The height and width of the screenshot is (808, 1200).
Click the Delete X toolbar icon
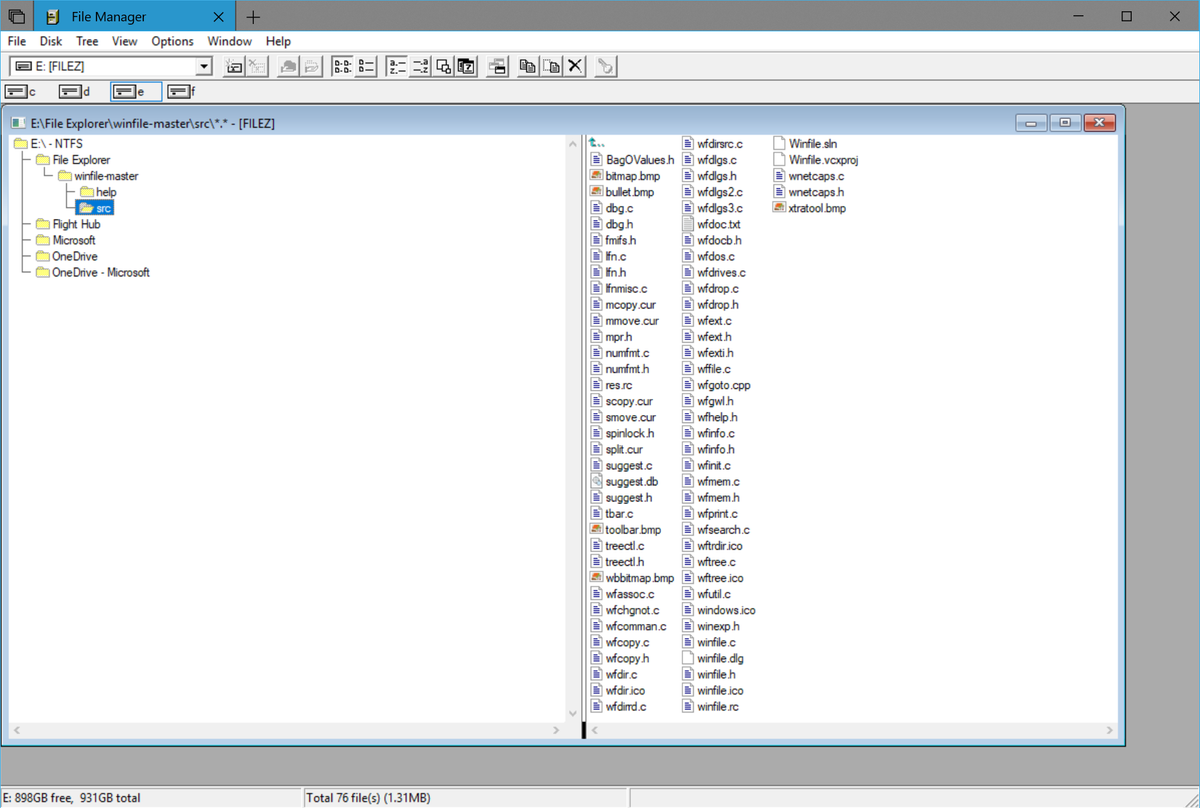click(573, 66)
